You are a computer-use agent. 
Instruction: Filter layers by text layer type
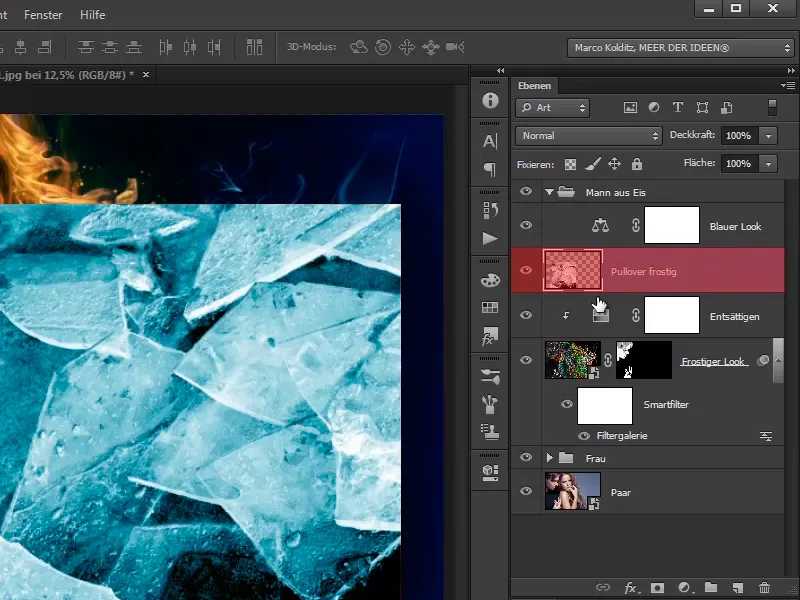(x=678, y=108)
